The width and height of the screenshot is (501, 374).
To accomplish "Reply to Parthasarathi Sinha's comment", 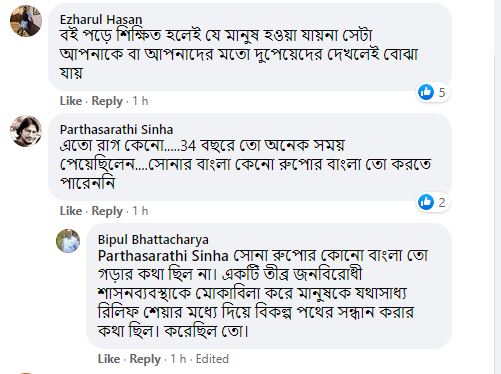I will [107, 211].
